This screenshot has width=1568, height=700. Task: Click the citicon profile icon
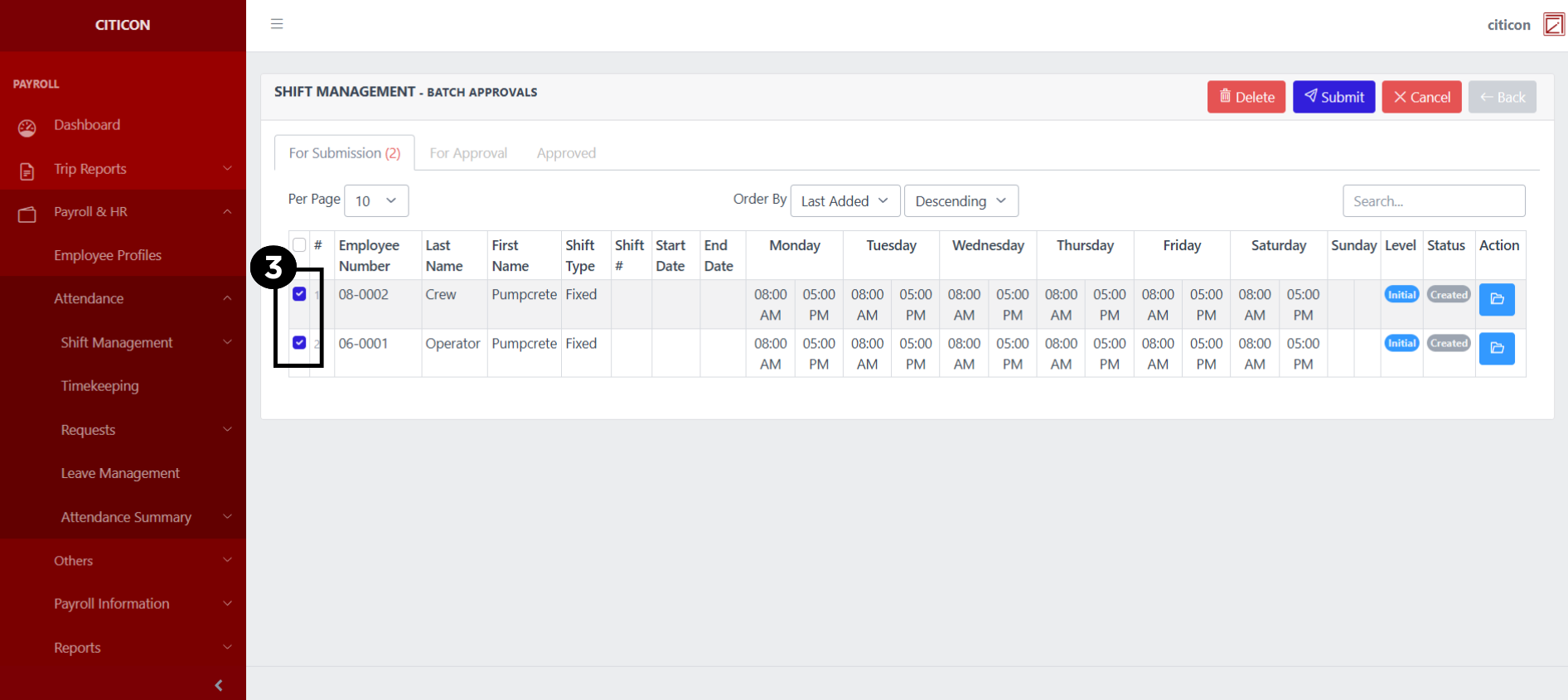coord(1553,25)
